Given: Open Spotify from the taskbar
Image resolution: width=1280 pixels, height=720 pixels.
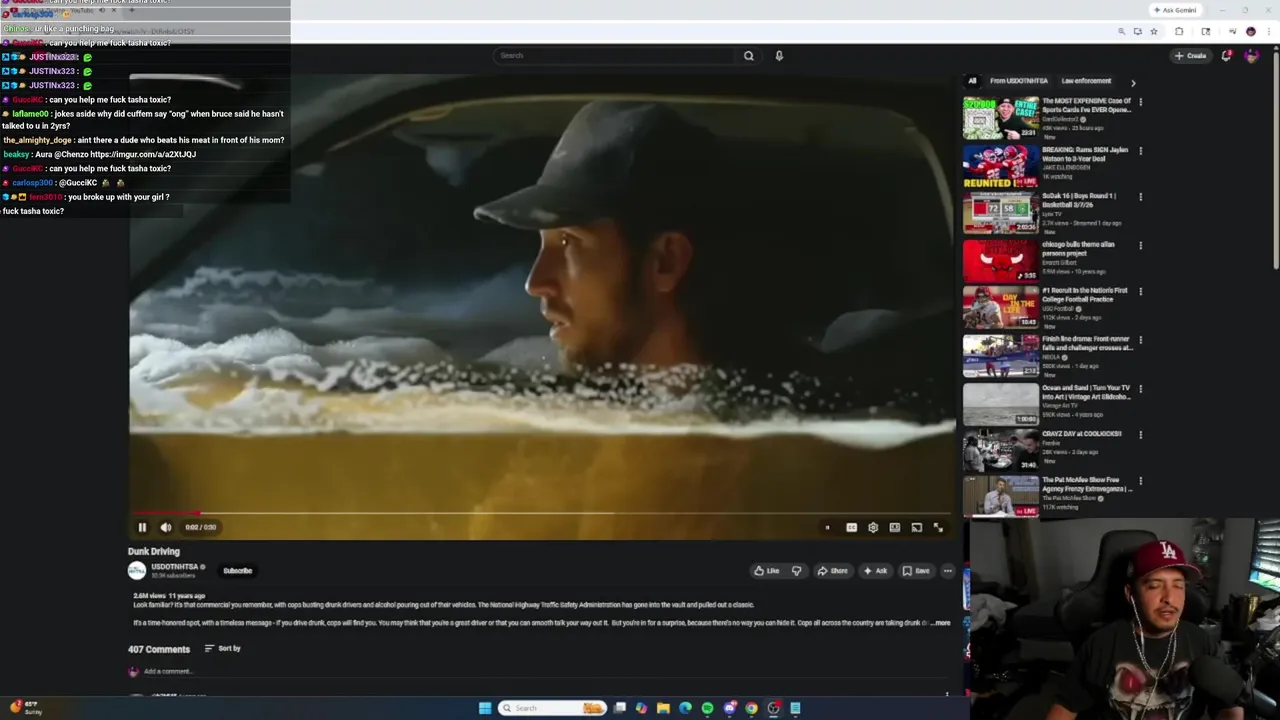Looking at the screenshot, I should tap(707, 708).
